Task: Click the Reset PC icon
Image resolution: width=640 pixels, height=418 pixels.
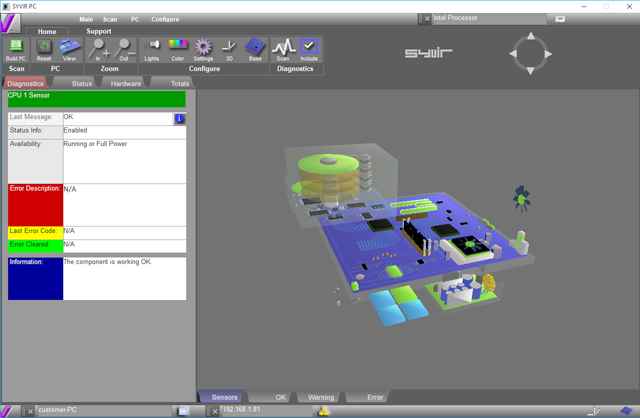Action: tap(44, 48)
